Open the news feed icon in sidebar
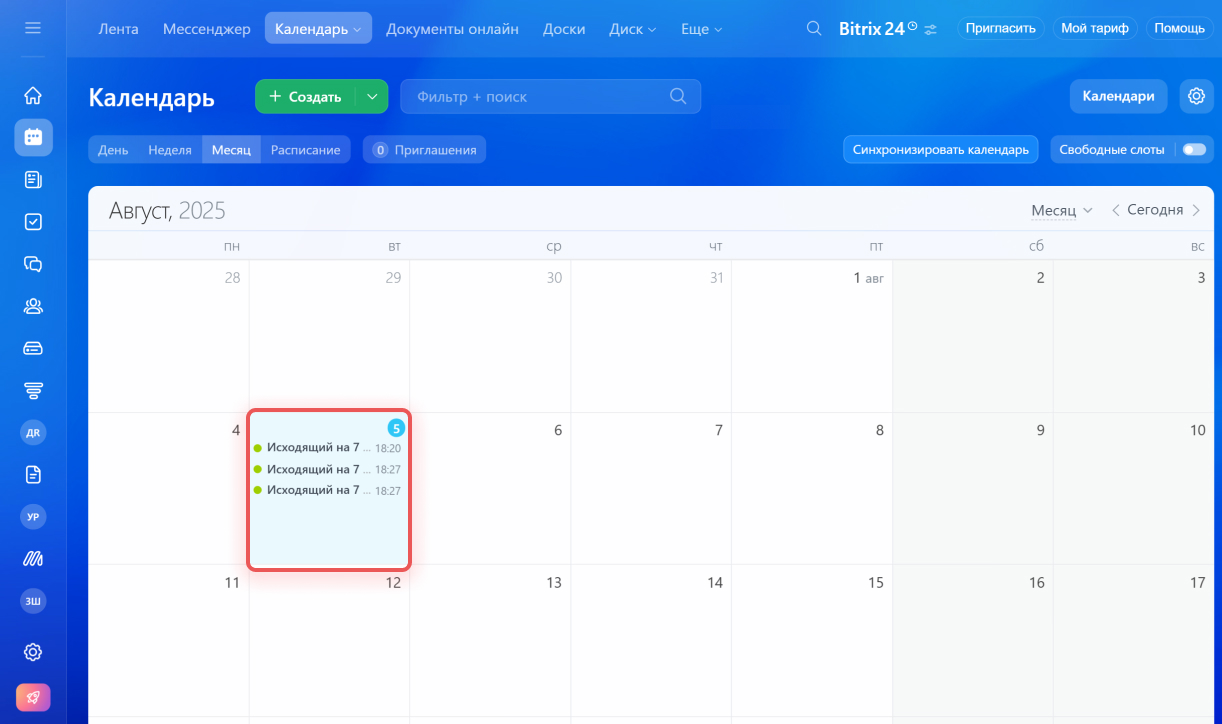This screenshot has width=1222, height=724. click(33, 180)
